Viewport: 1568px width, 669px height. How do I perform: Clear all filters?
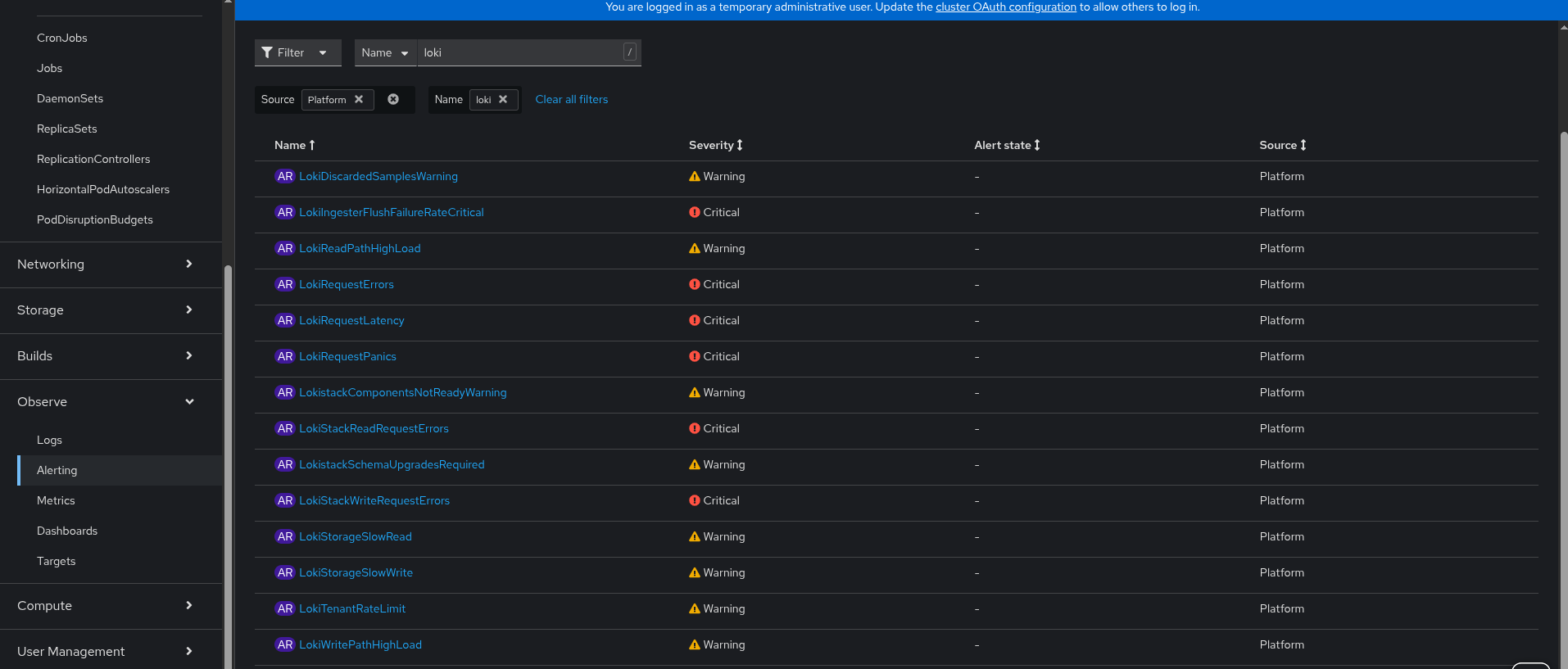pyautogui.click(x=572, y=99)
